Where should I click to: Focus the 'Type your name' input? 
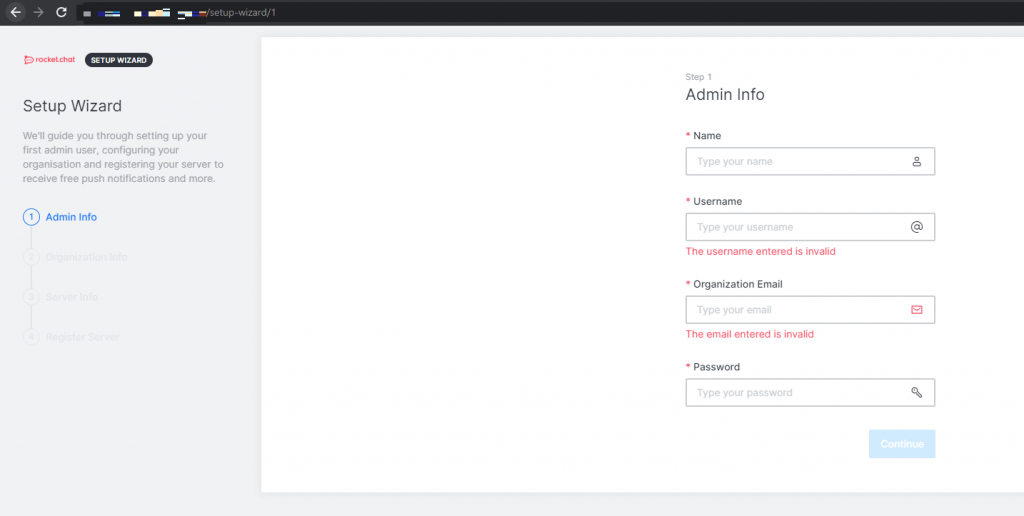click(810, 161)
